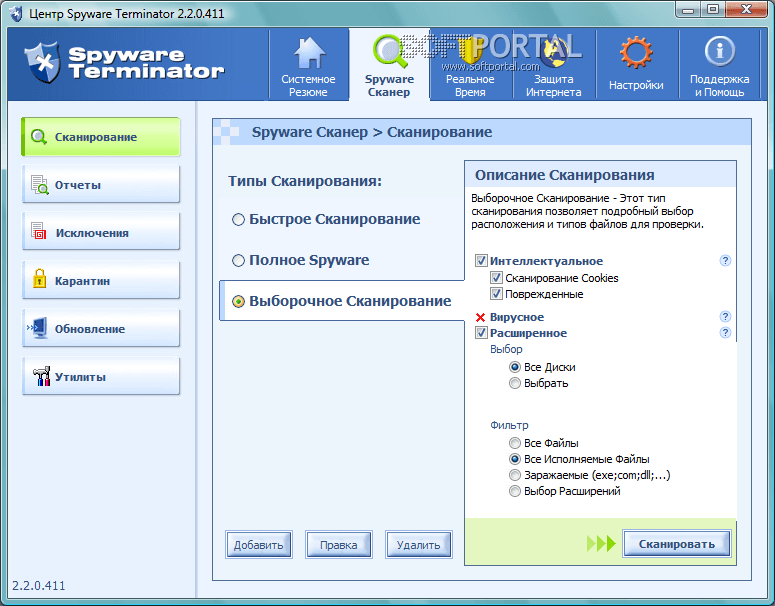This screenshot has width=775, height=606.
Task: Click the Описание Сканирования heading
Action: click(564, 175)
